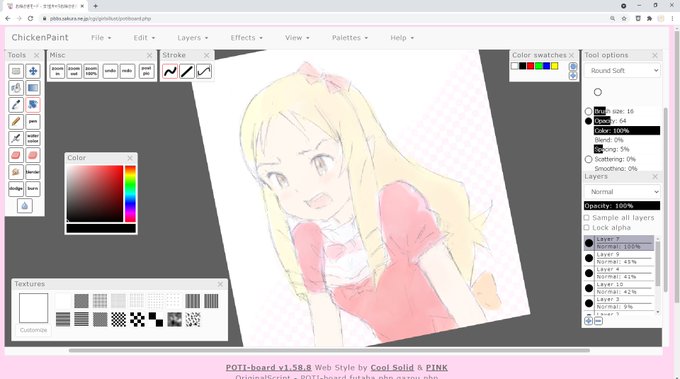Open the Normal blend mode dropdown

click(x=622, y=192)
